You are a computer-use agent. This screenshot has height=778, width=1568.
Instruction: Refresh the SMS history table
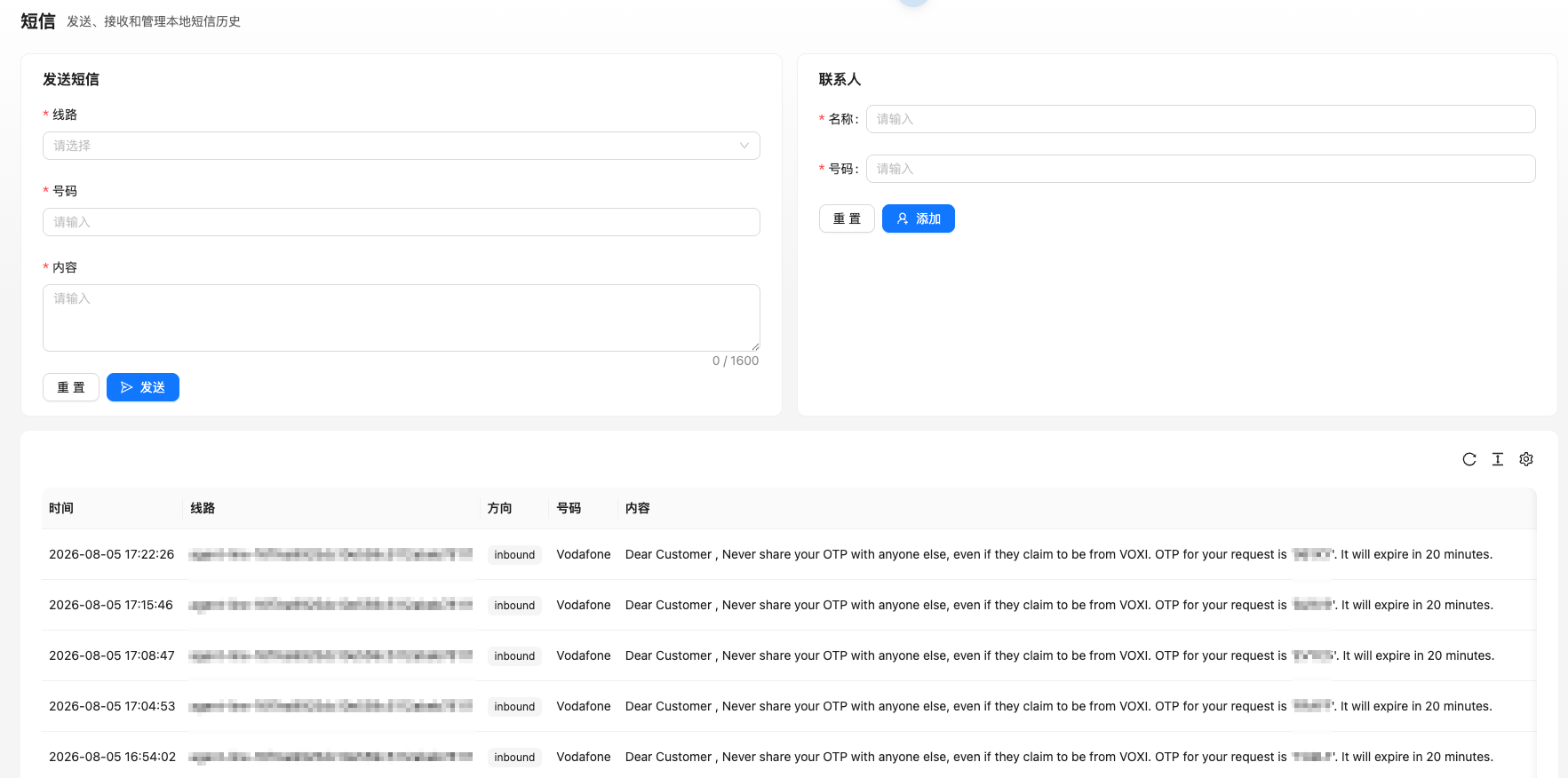click(x=1469, y=459)
